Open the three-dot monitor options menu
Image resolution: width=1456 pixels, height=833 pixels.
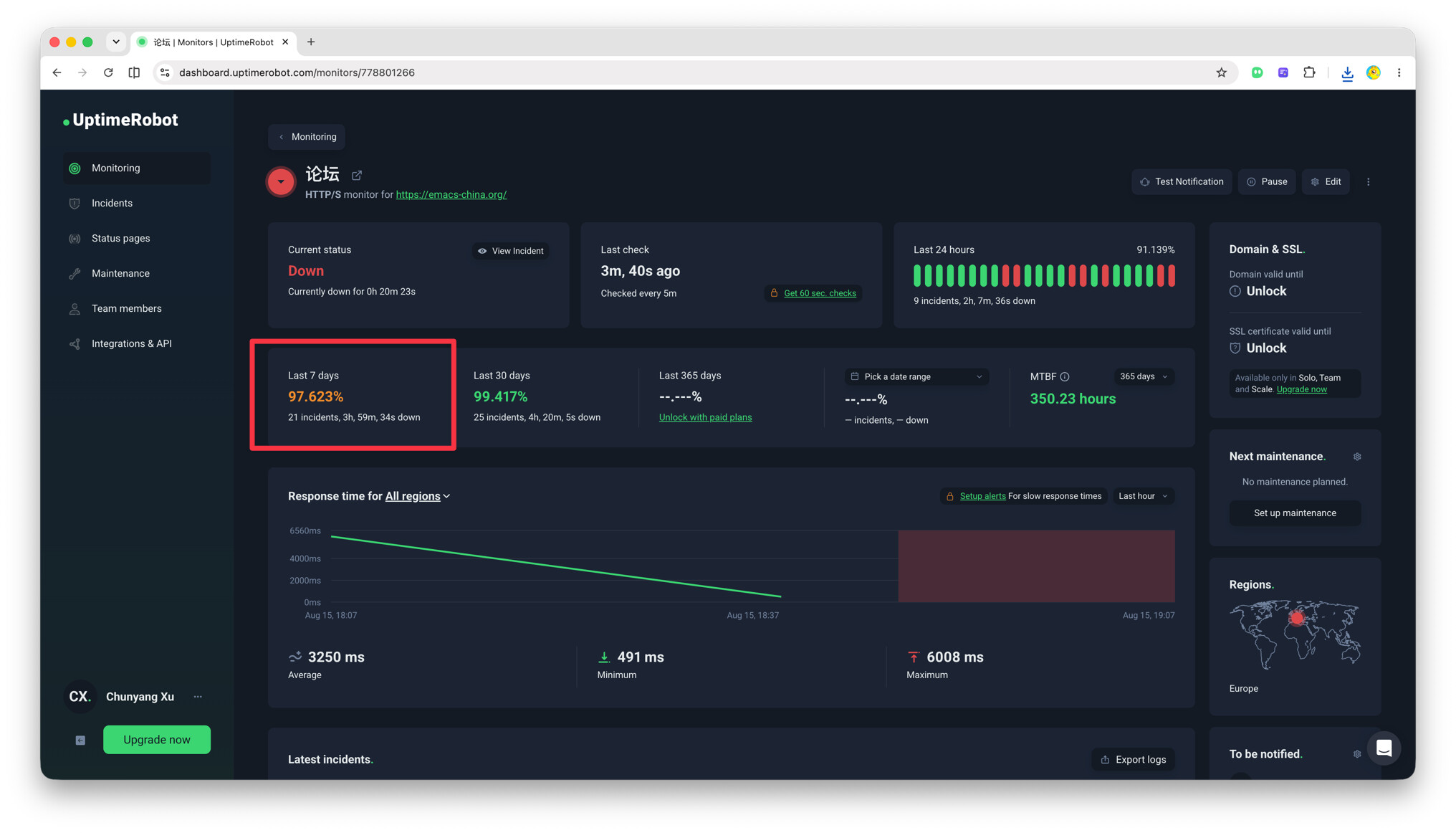point(1369,182)
